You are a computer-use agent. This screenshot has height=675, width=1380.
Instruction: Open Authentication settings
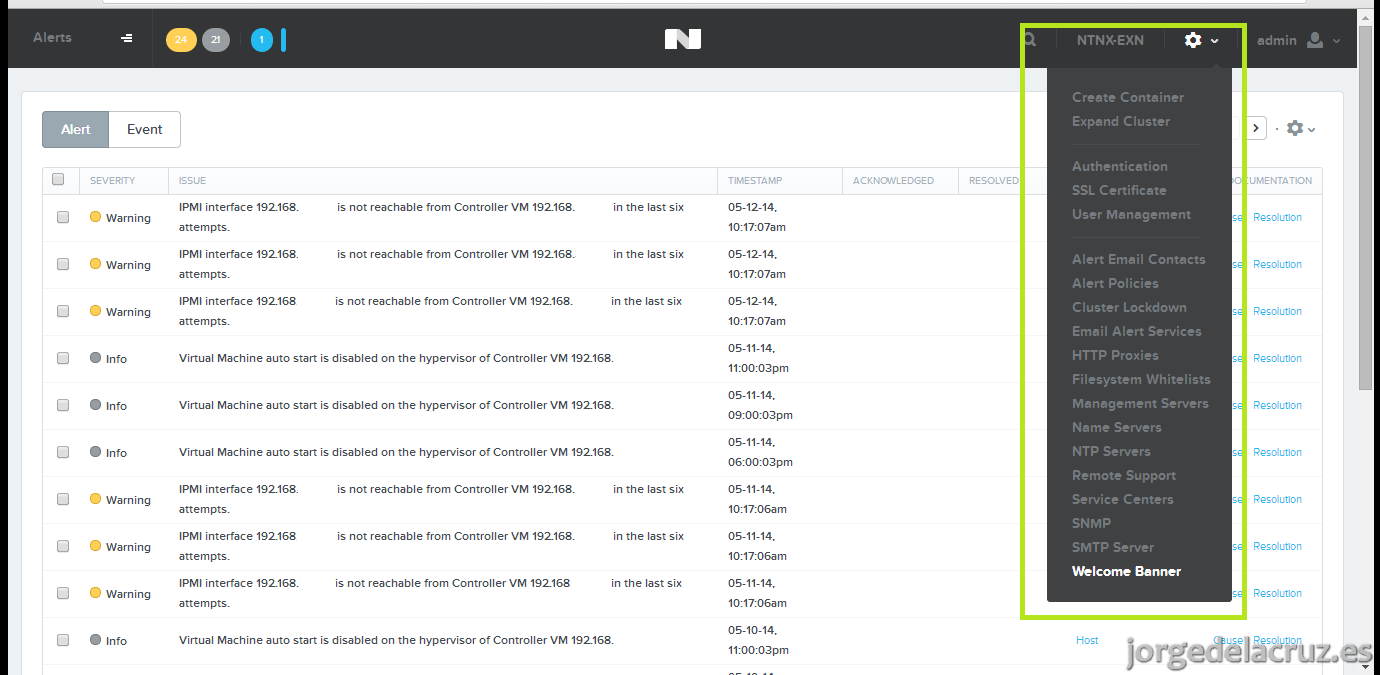point(1120,166)
